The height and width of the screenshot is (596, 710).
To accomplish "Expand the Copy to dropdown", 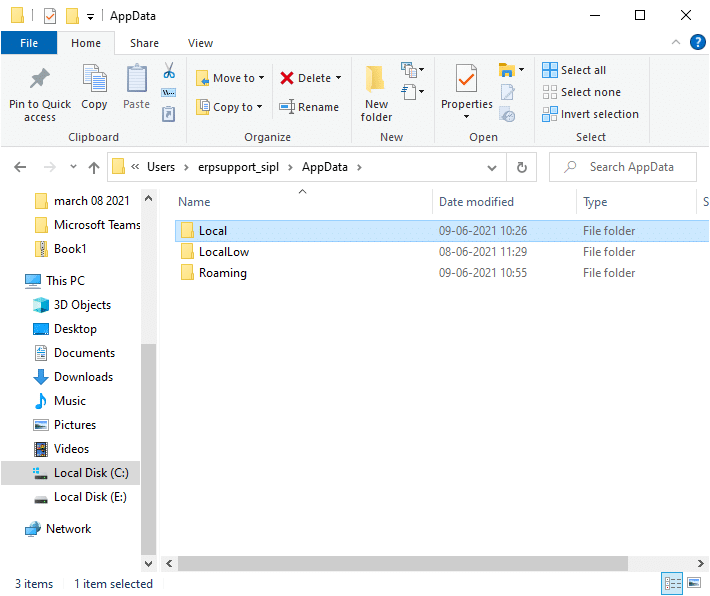I will [x=259, y=107].
